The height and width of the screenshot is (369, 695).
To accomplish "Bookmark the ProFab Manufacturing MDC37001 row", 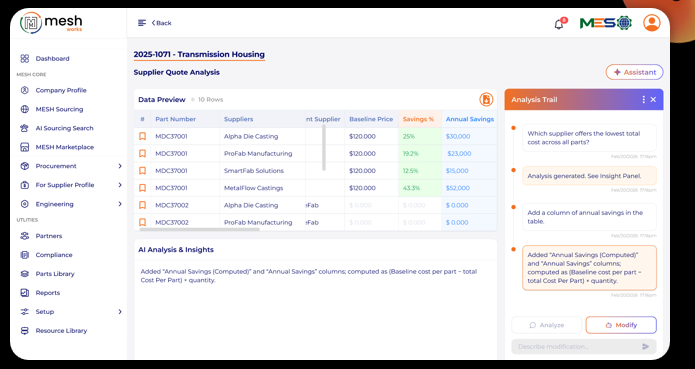I will coord(142,154).
